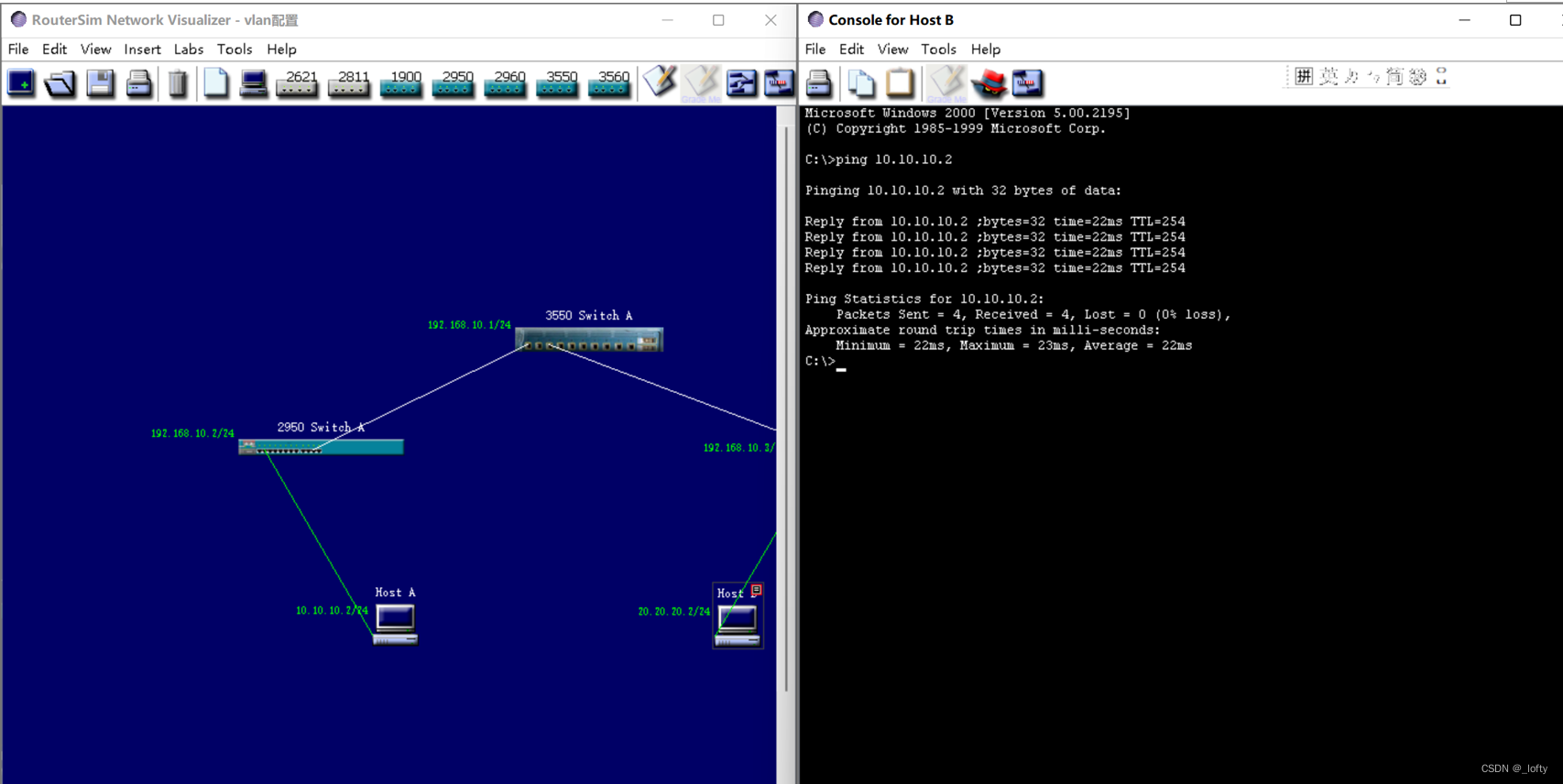Select the Host B computer on canvas

point(738,626)
